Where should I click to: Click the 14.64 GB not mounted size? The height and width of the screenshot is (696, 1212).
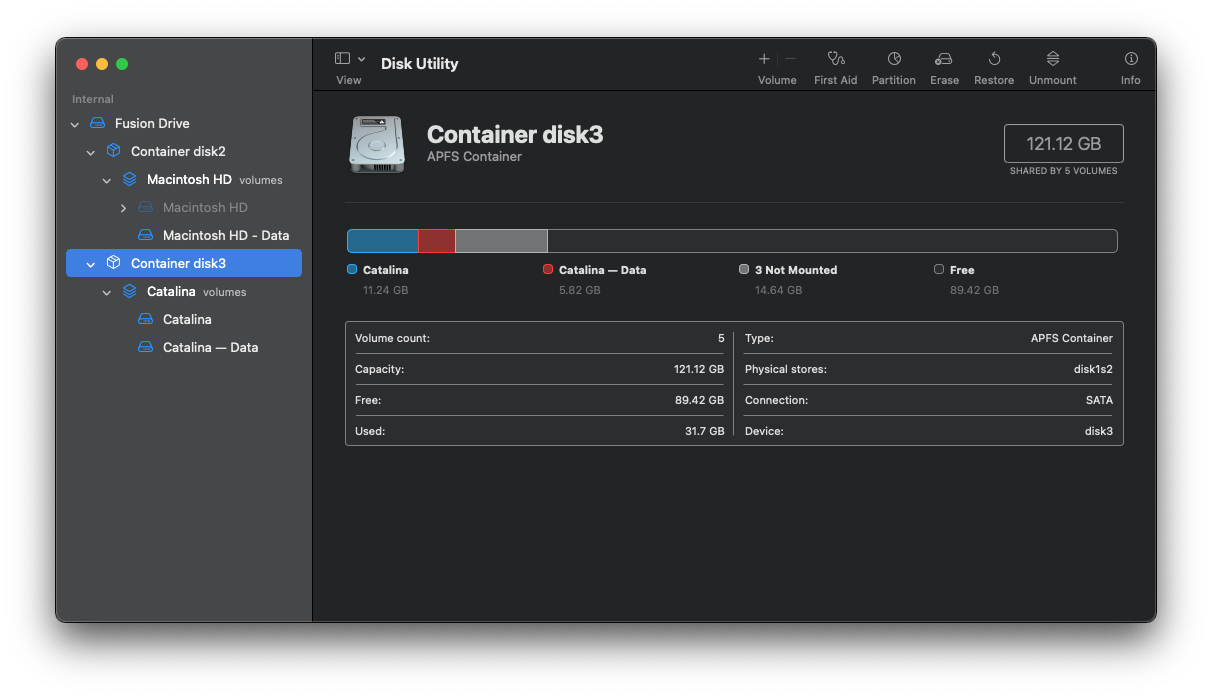pos(778,290)
